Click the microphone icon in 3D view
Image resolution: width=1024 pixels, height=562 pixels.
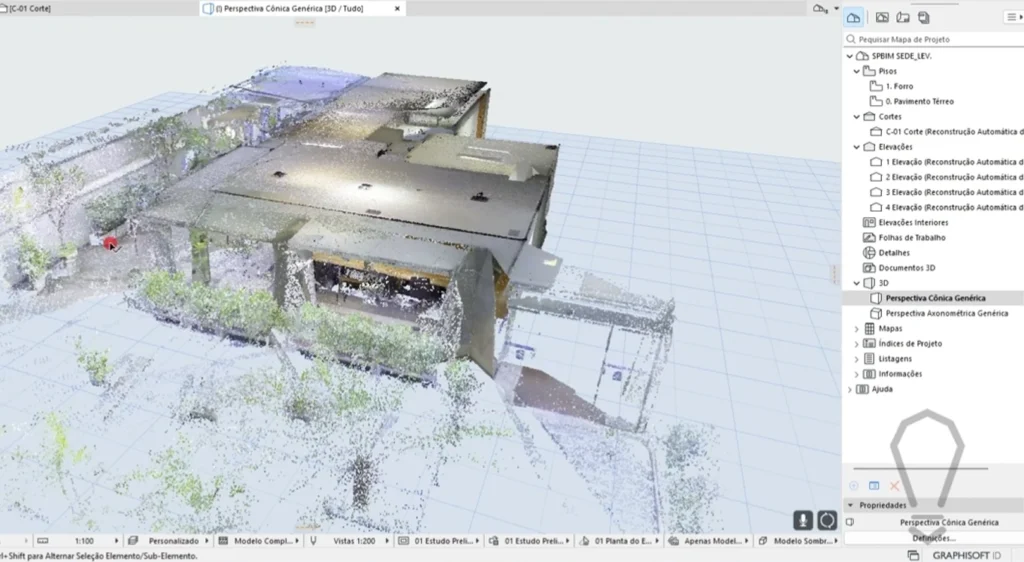[x=803, y=520]
